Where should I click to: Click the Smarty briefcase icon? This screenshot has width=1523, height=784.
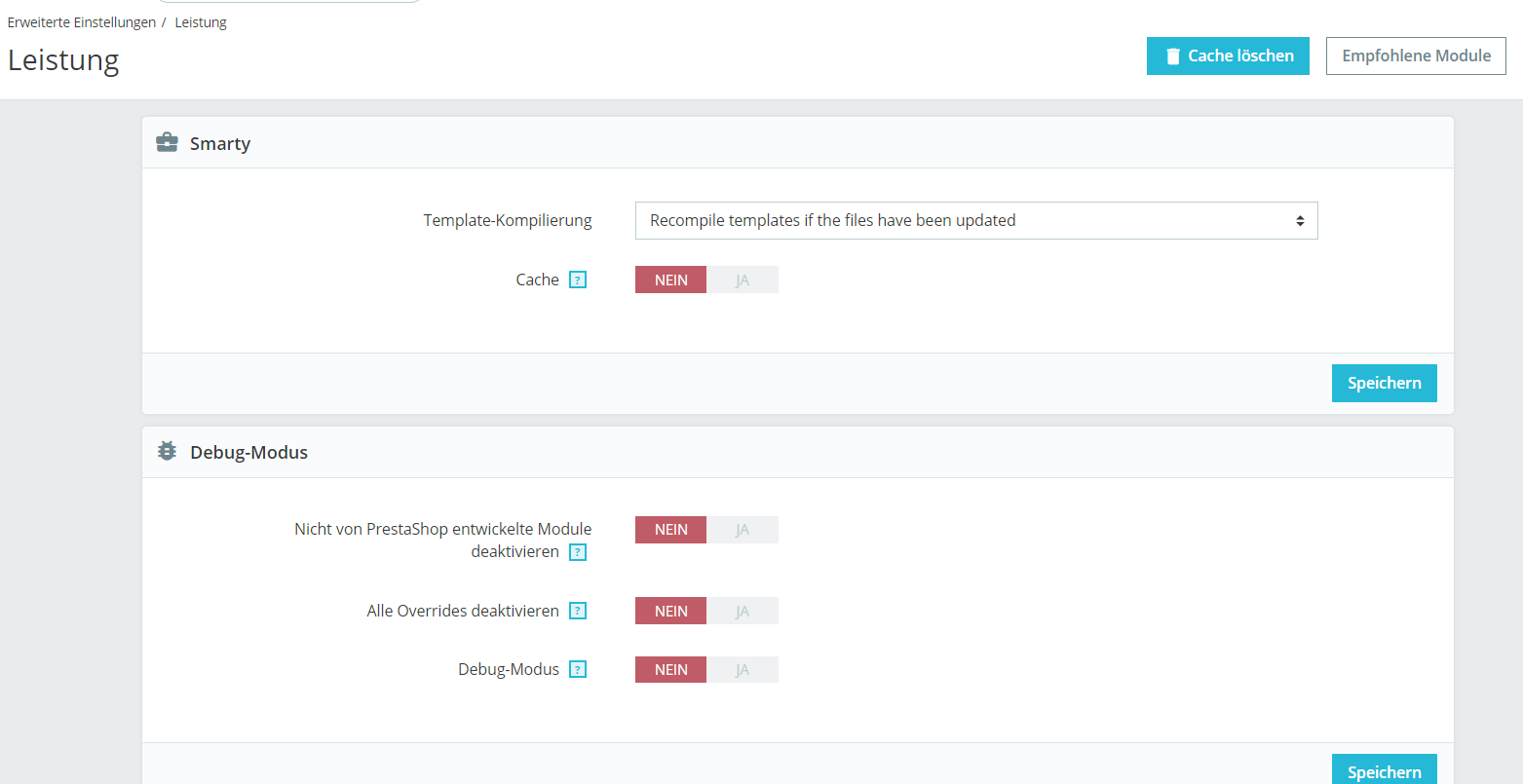pos(168,143)
